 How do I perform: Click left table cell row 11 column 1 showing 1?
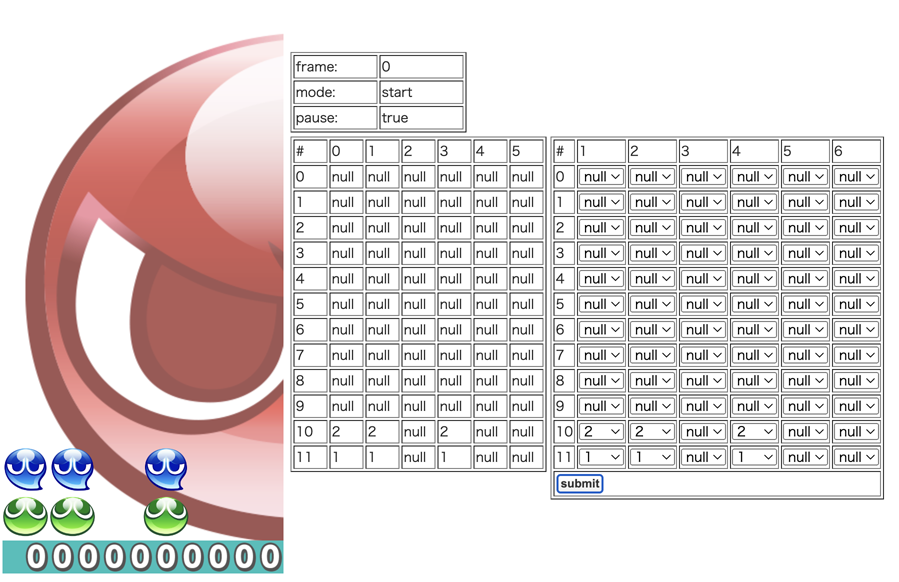pyautogui.click(x=382, y=457)
